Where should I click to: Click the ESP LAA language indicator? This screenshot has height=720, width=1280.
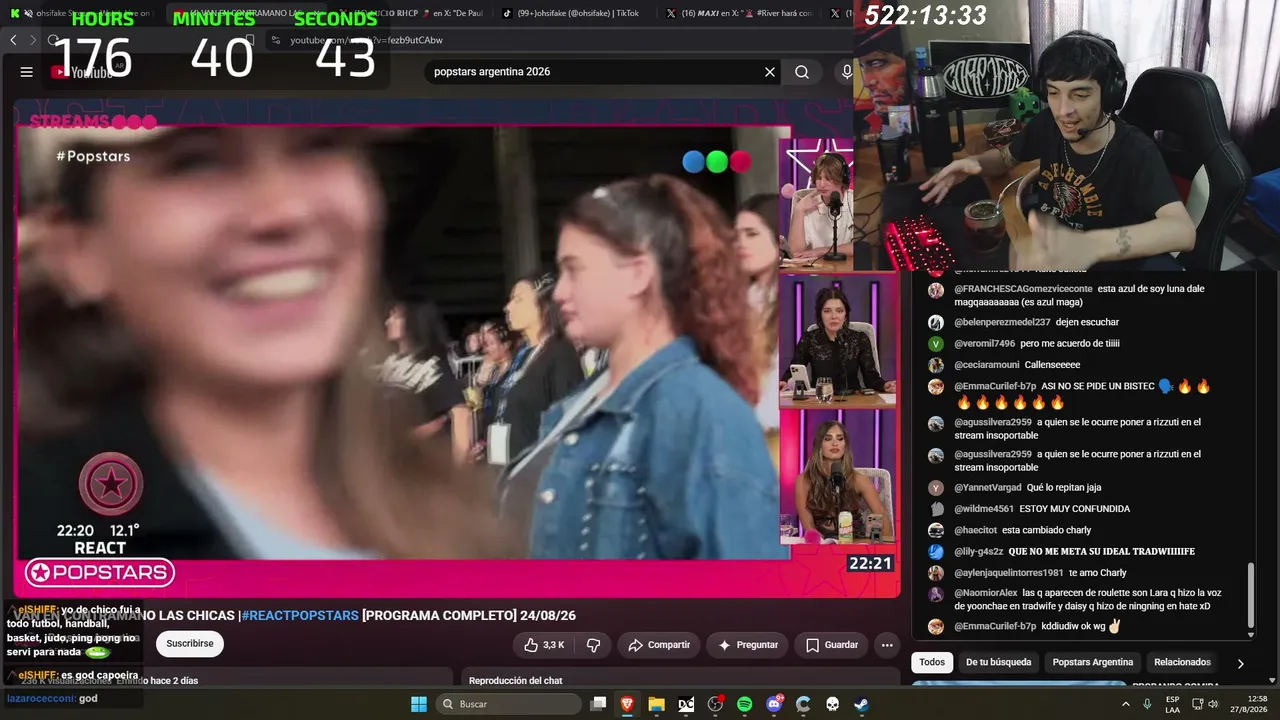1172,704
